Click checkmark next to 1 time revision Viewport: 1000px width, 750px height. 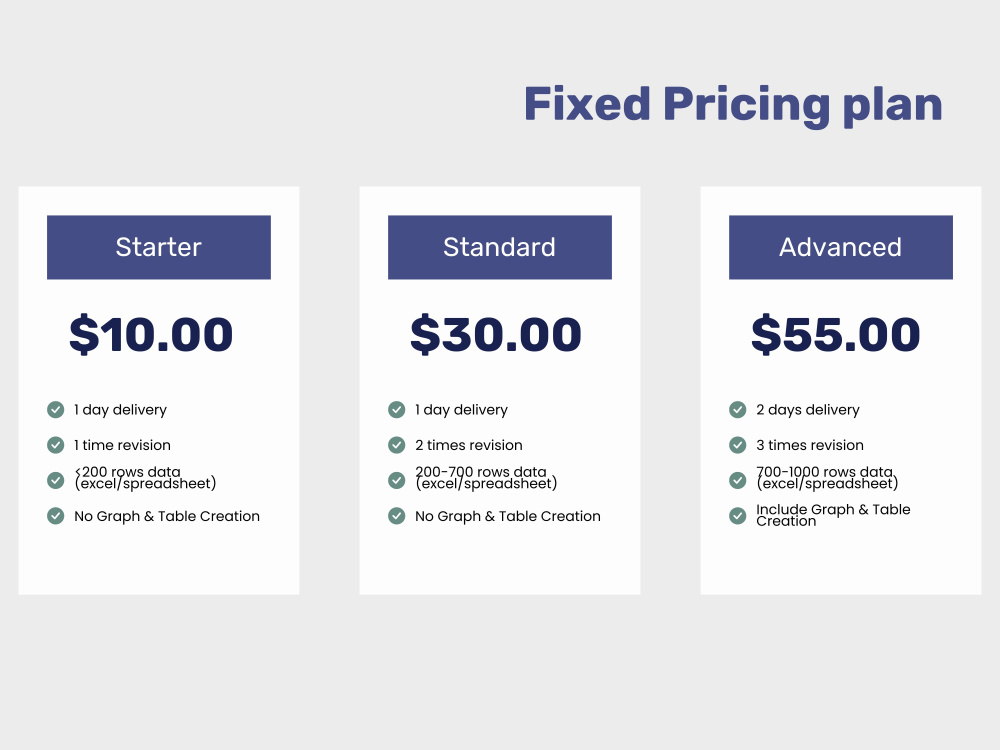[x=55, y=445]
